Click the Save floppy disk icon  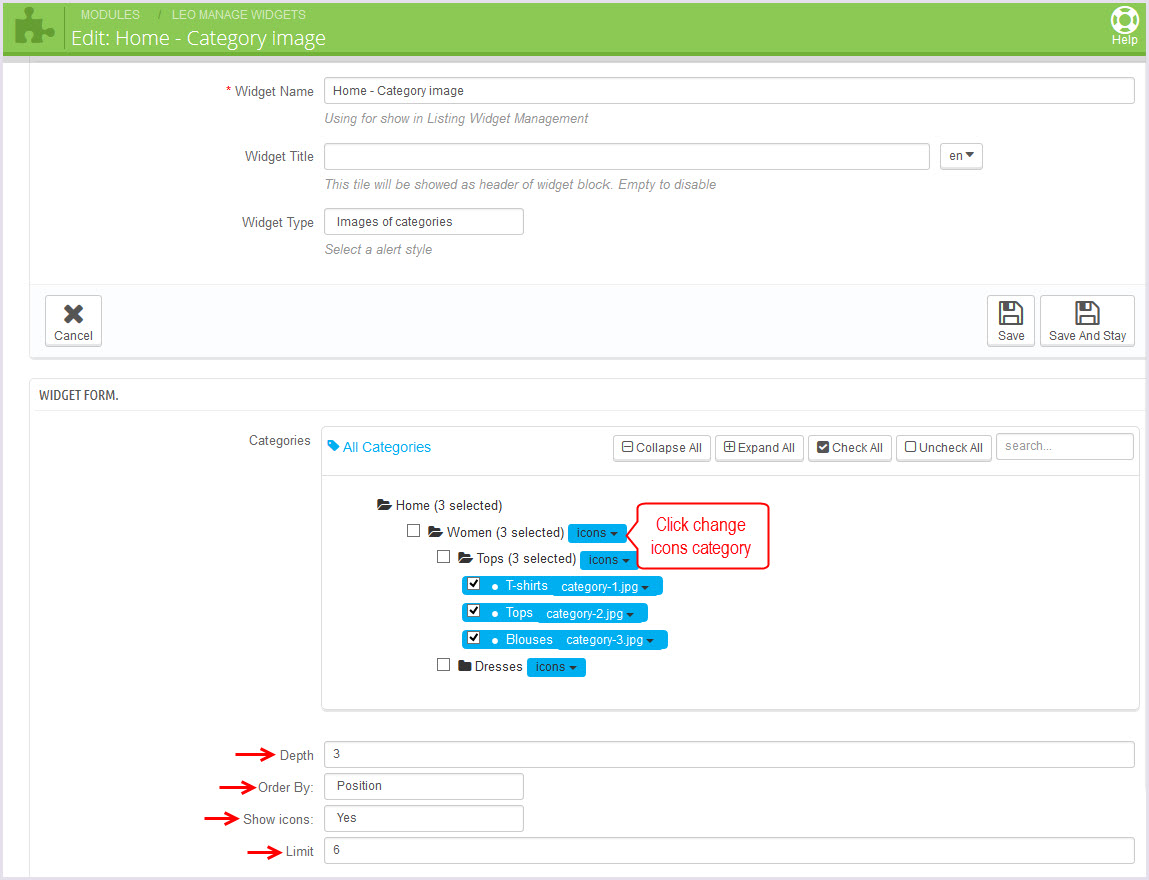tap(1010, 312)
